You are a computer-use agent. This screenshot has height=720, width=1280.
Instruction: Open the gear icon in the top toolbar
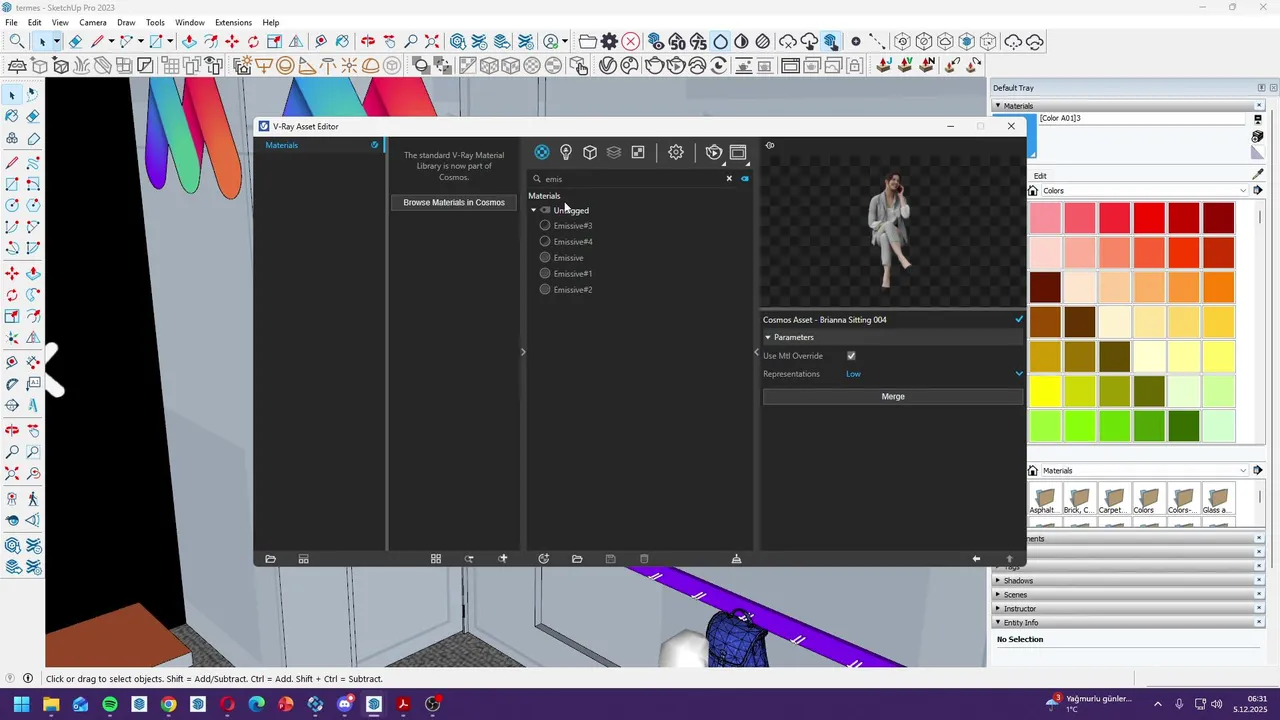pos(609,41)
